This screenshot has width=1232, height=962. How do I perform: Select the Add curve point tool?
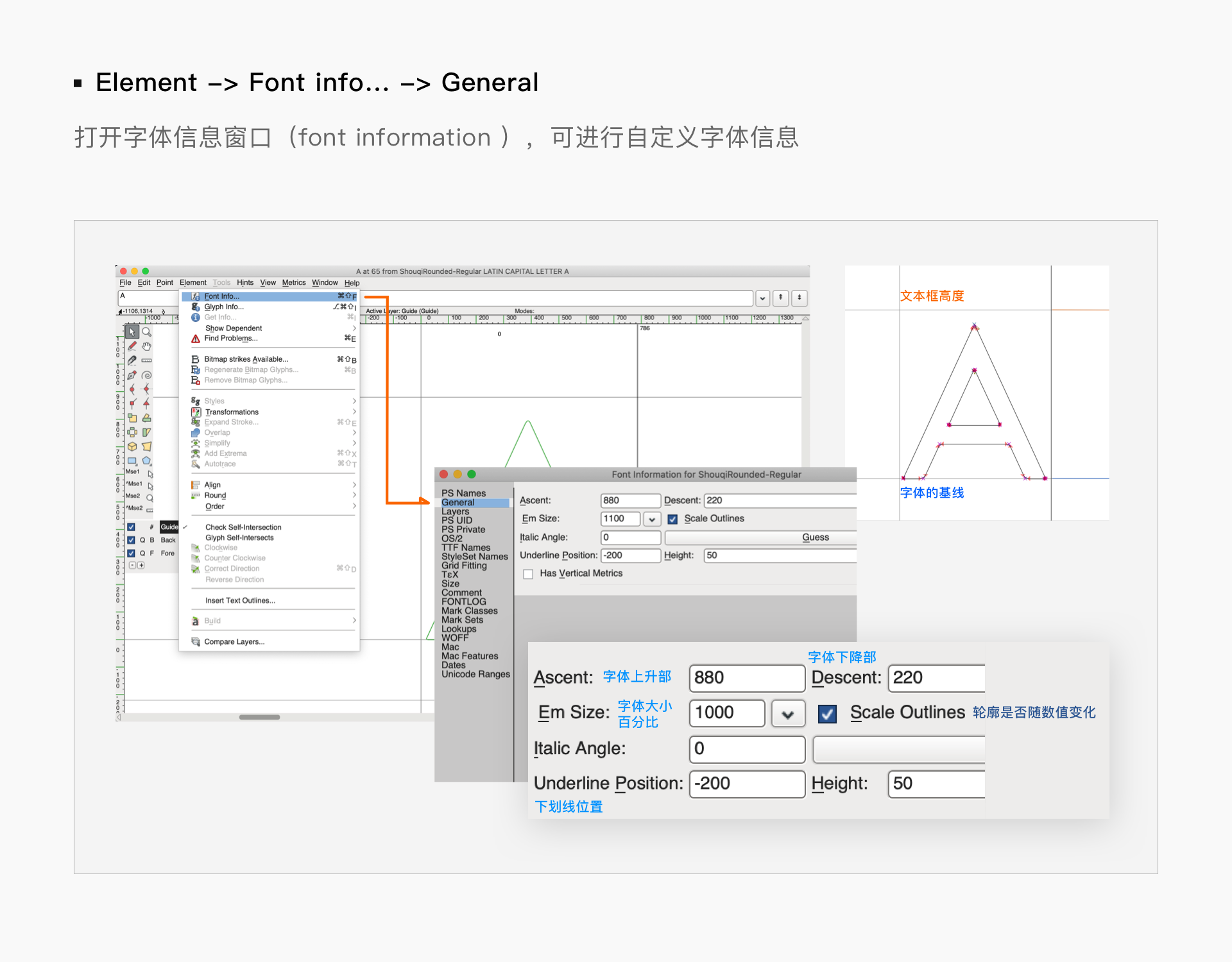132,389
